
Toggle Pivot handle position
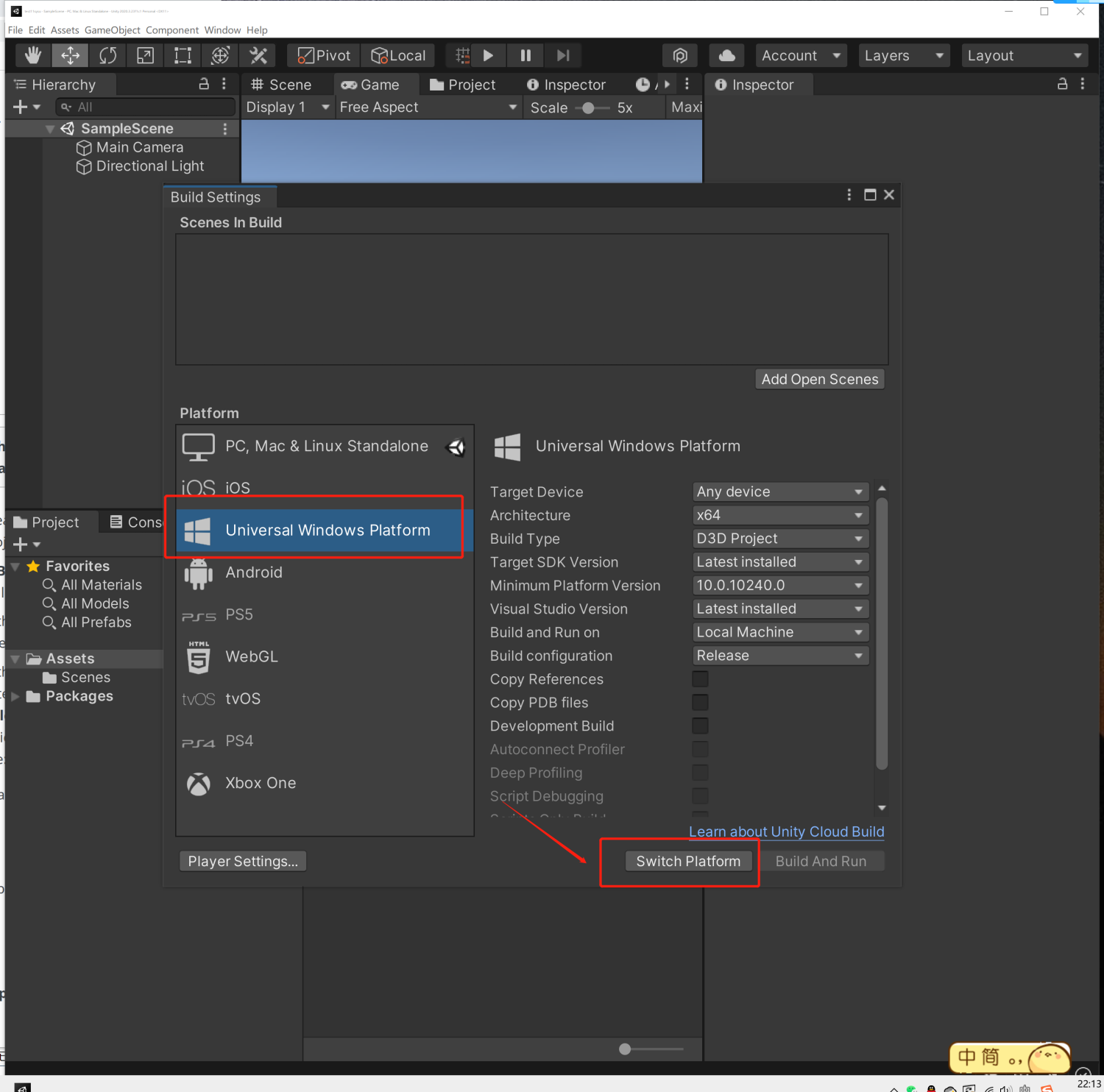324,55
